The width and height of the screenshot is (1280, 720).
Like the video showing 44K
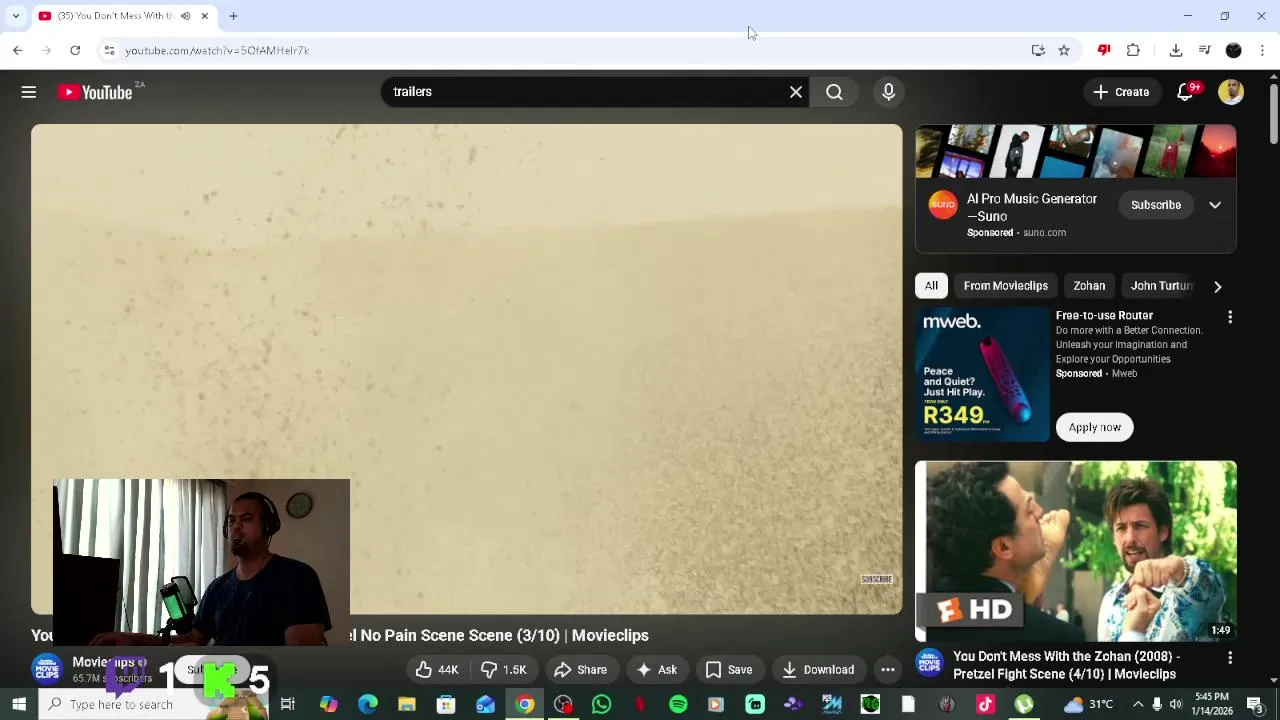(437, 670)
